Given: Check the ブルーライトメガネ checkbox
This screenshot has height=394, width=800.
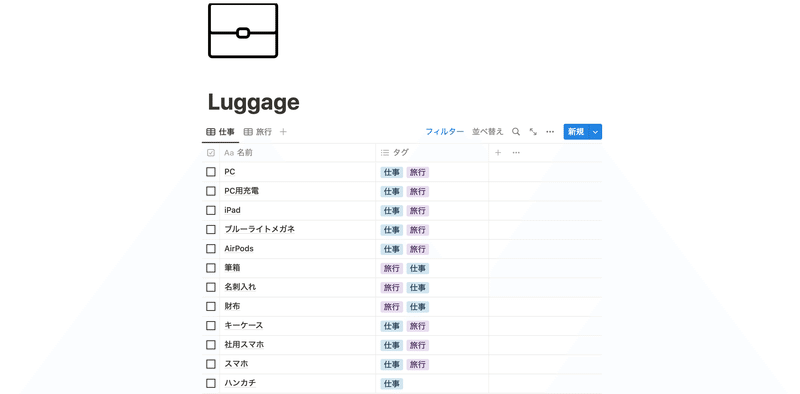Looking at the screenshot, I should pyautogui.click(x=211, y=230).
